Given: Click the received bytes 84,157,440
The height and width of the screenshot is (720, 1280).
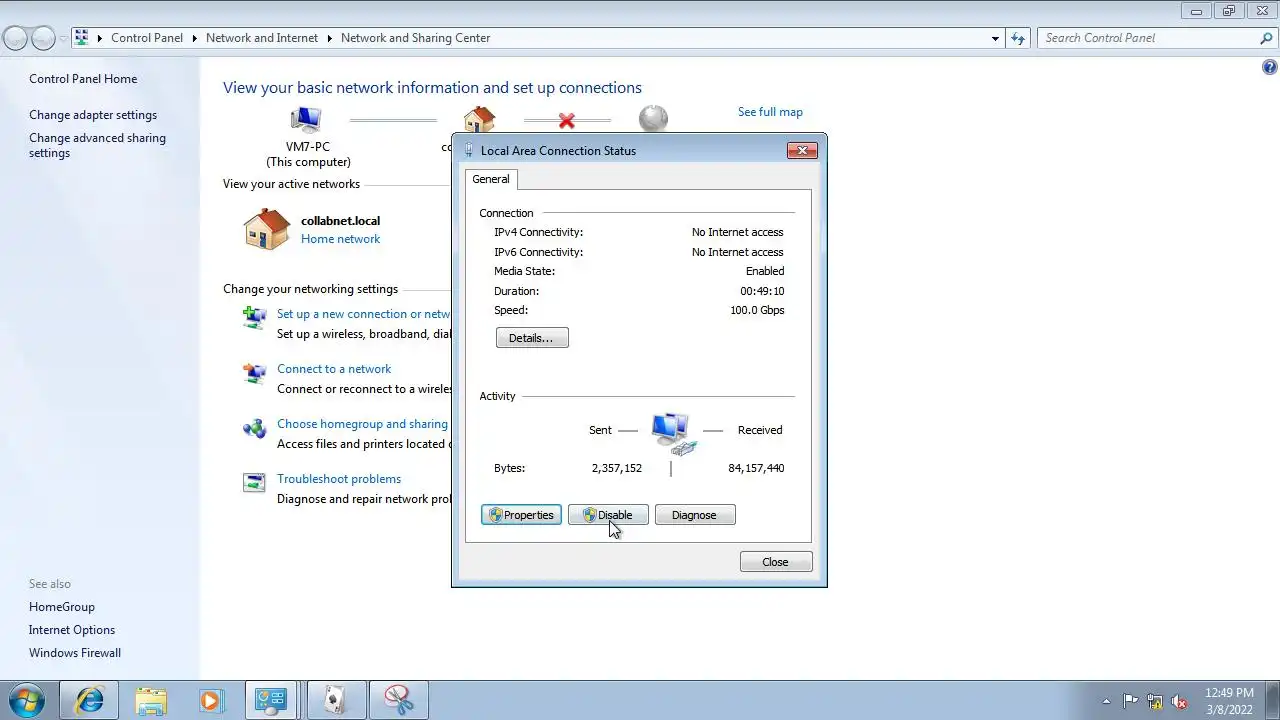Looking at the screenshot, I should pyautogui.click(x=756, y=468).
